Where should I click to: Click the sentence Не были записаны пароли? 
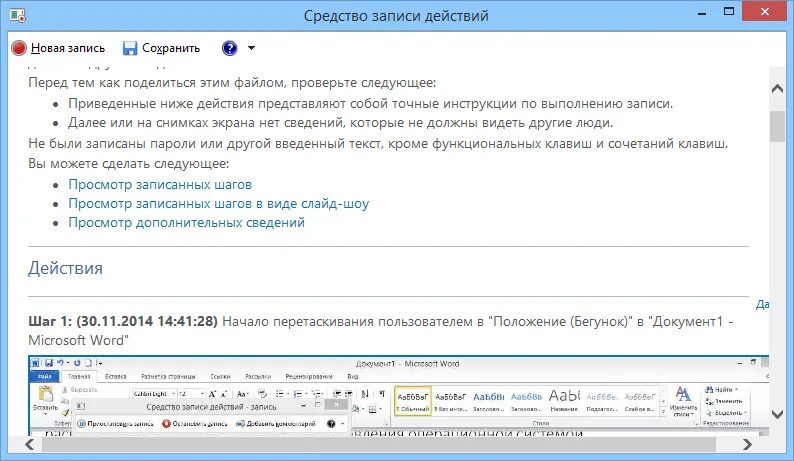(x=378, y=143)
